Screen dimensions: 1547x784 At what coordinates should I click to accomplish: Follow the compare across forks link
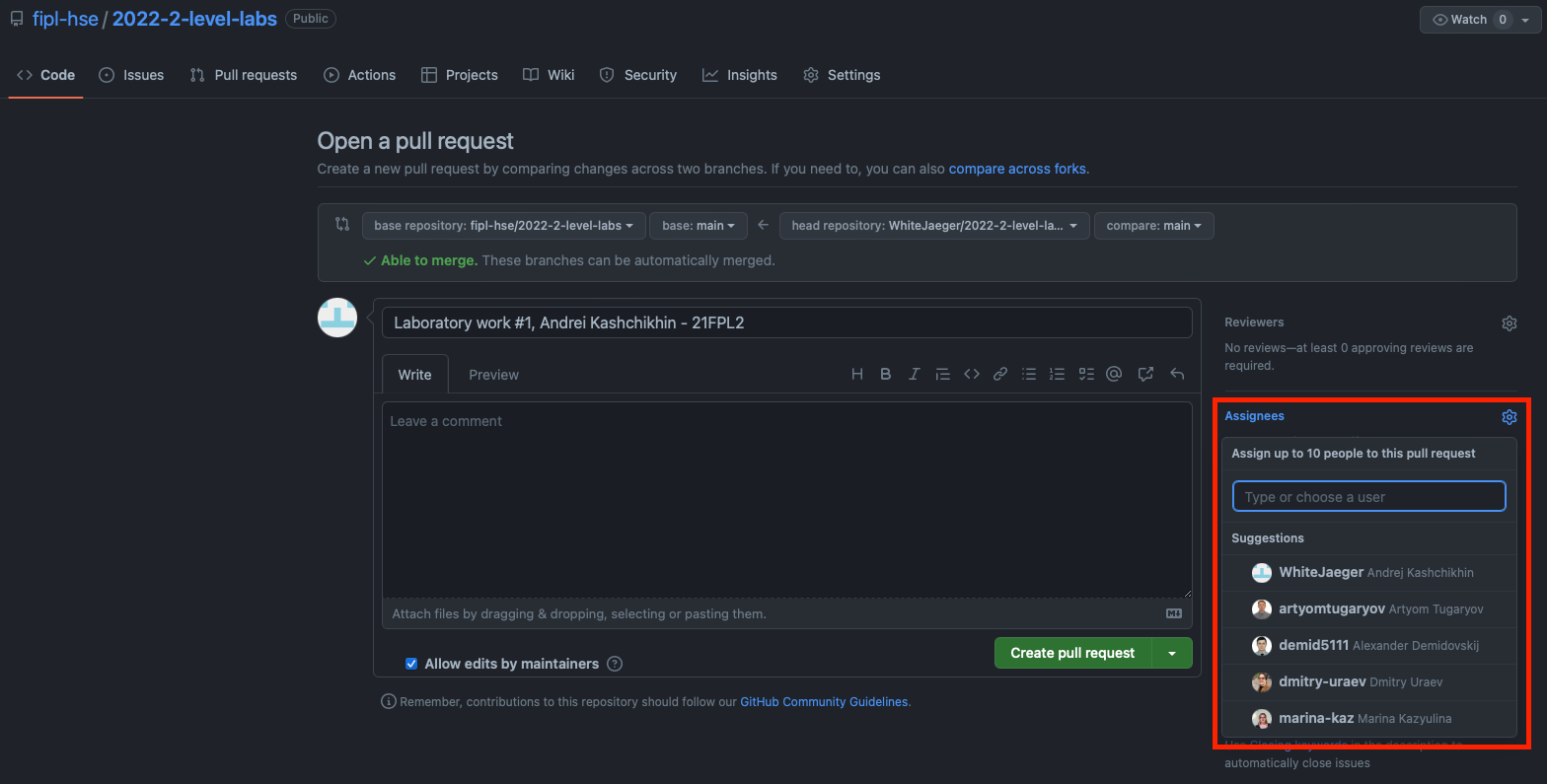1017,169
